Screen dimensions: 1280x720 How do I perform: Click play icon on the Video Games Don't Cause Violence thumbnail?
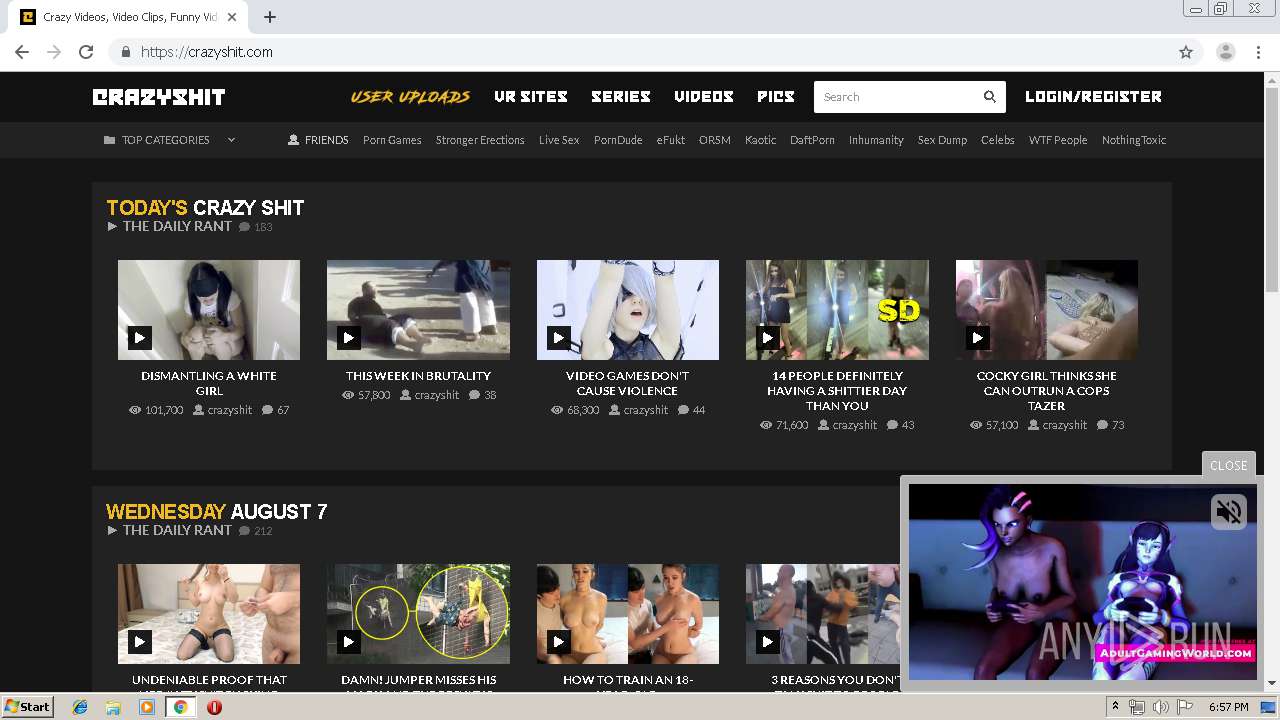pos(559,338)
